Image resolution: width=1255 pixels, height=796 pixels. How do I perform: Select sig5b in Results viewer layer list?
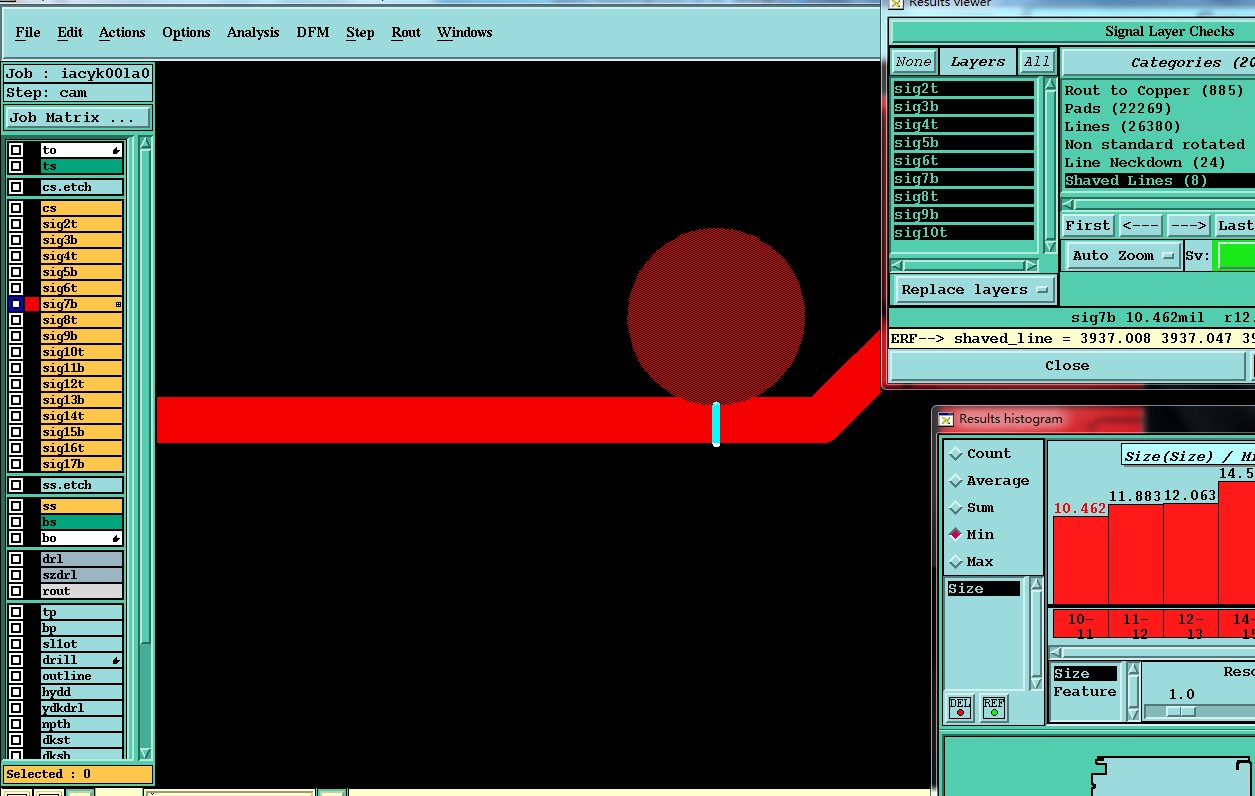tap(964, 142)
